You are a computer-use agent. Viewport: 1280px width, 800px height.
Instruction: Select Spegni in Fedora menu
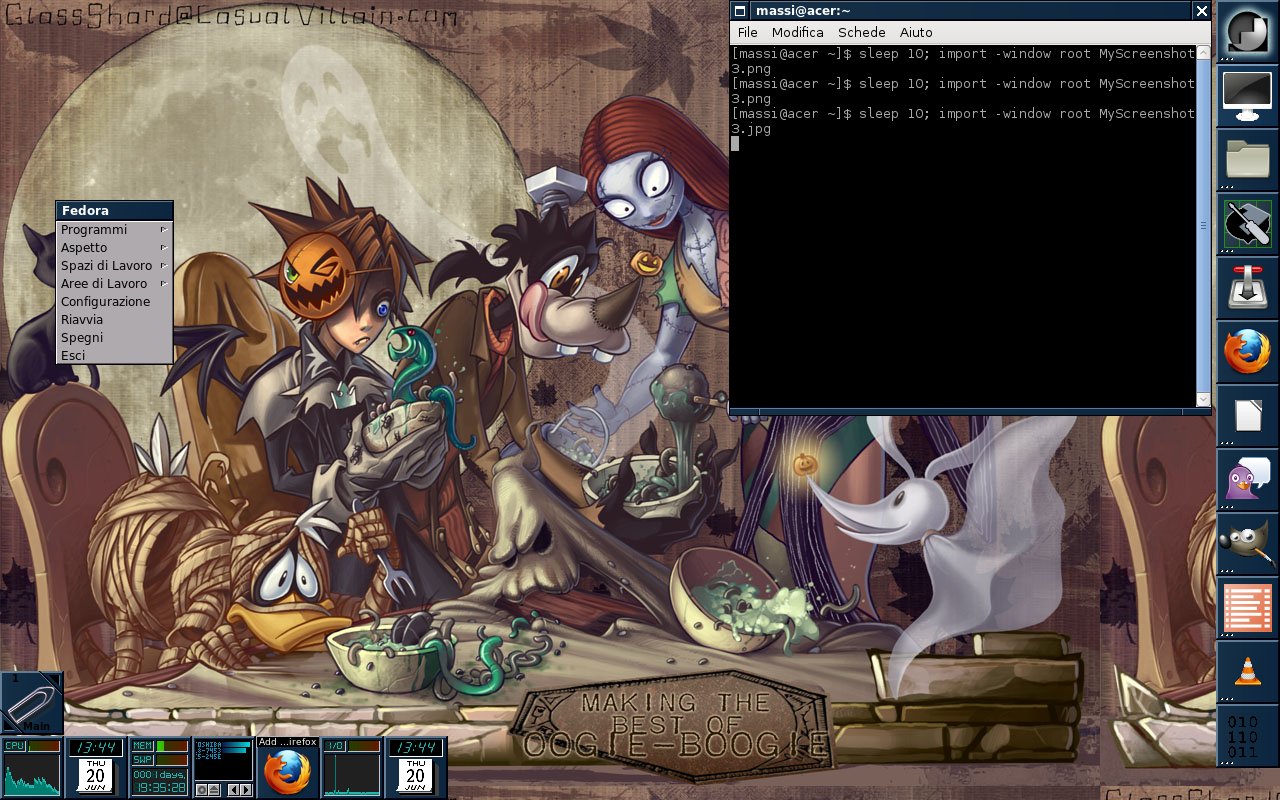tap(114, 338)
